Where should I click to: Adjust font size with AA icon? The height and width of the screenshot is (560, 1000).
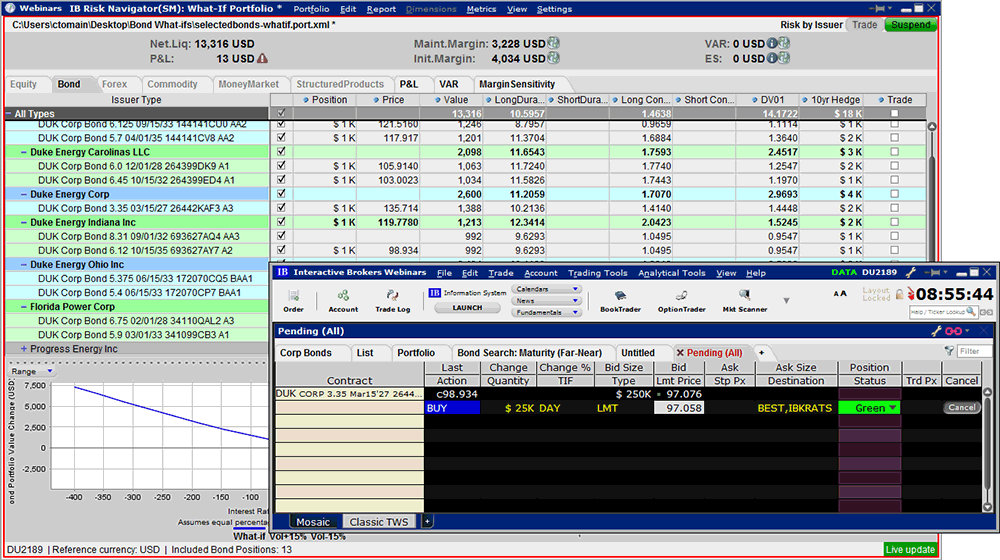[840, 293]
